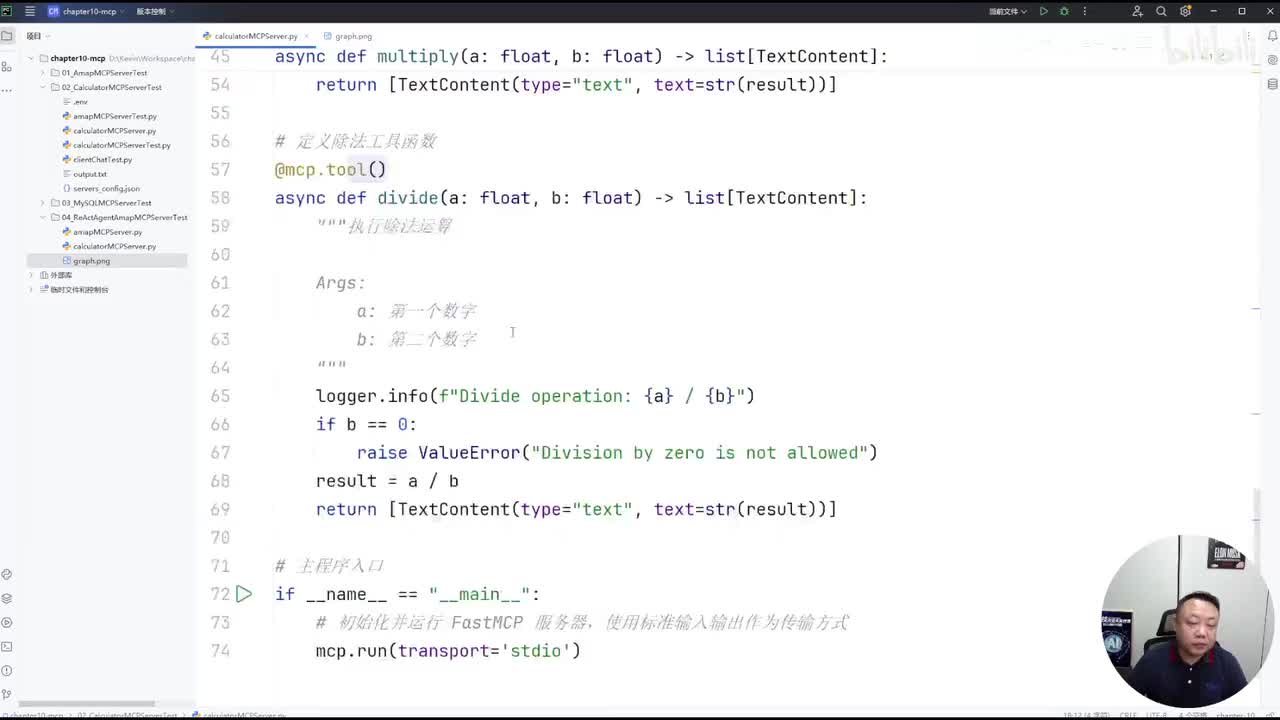Viewport: 1280px width, 720px height.
Task: Click the project panel horizontal scrollbar
Action: [87, 704]
